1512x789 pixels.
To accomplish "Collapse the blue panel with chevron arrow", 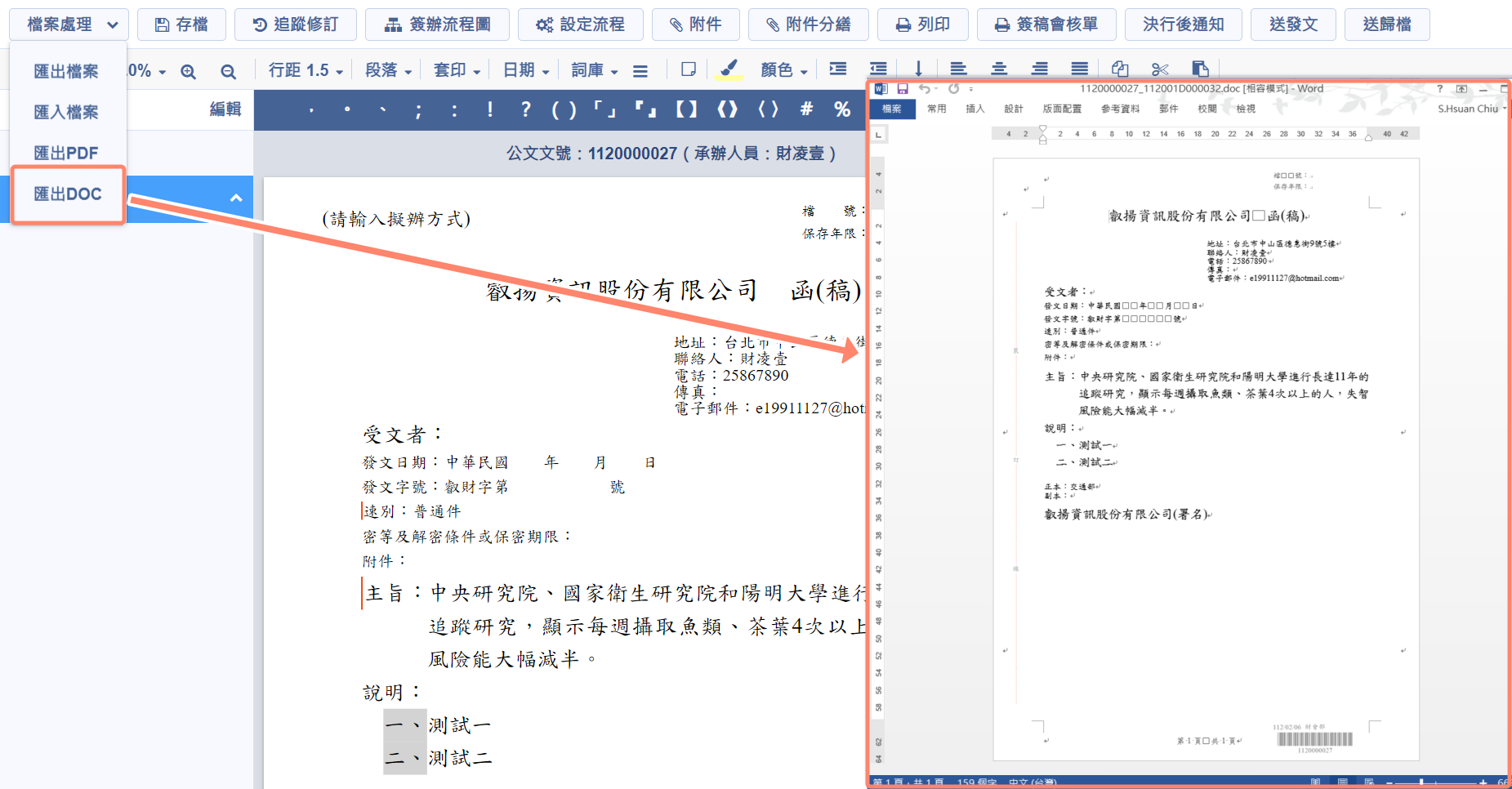I will (236, 198).
